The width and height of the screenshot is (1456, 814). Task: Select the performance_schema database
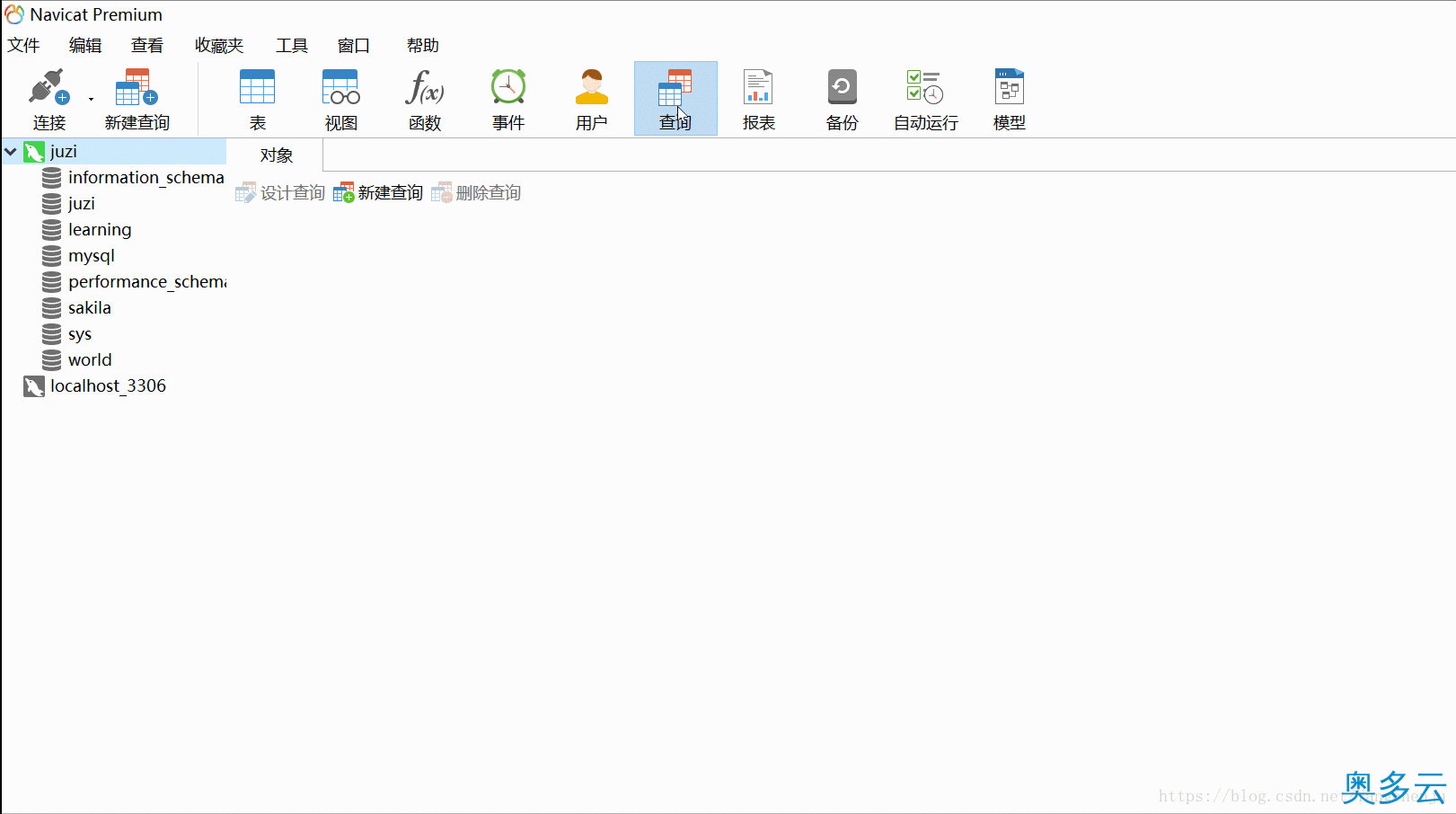tap(147, 281)
